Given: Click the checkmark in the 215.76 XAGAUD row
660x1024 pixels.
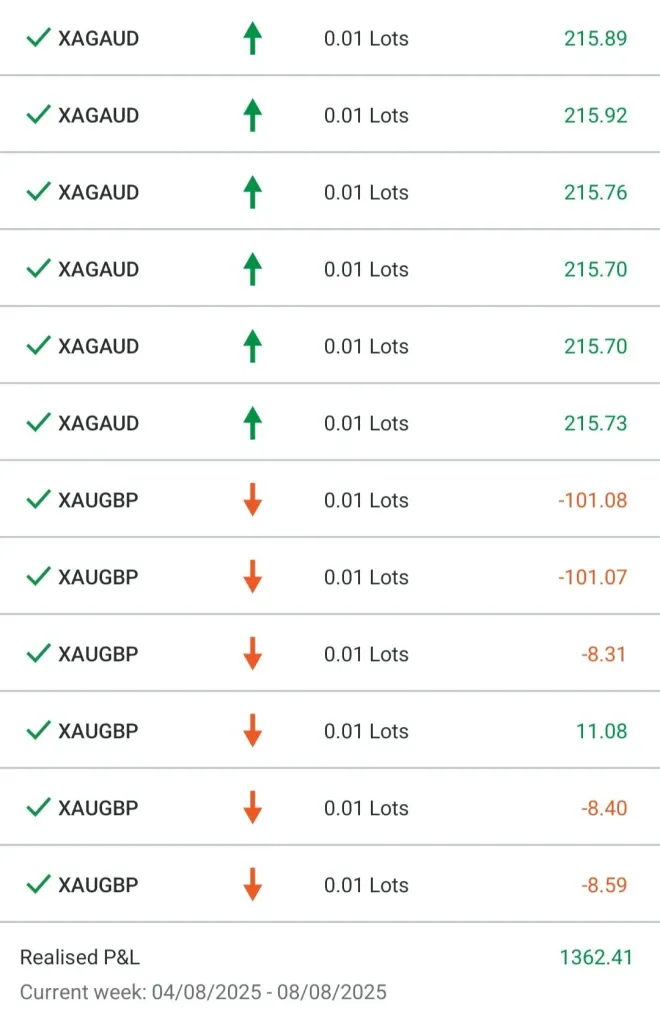Looking at the screenshot, I should [38, 193].
